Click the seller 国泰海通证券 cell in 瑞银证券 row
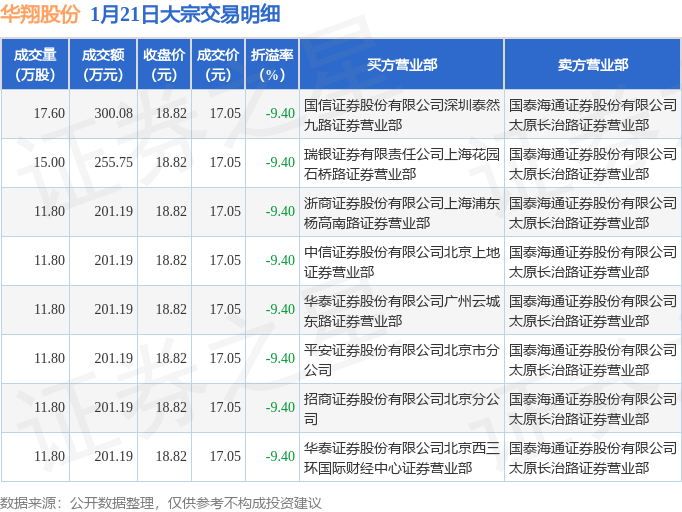This screenshot has width=682, height=512. pos(592,164)
